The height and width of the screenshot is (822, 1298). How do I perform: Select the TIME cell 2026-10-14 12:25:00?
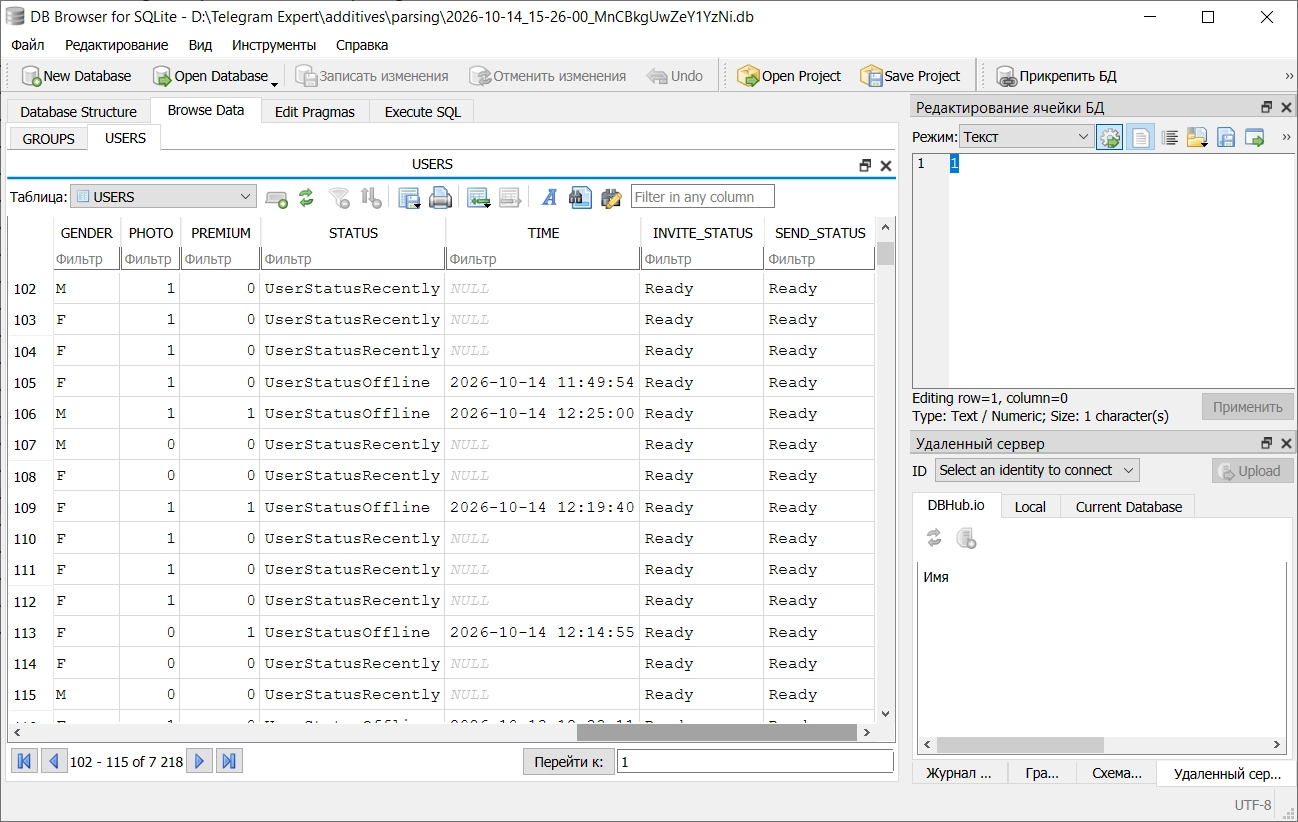pos(542,414)
